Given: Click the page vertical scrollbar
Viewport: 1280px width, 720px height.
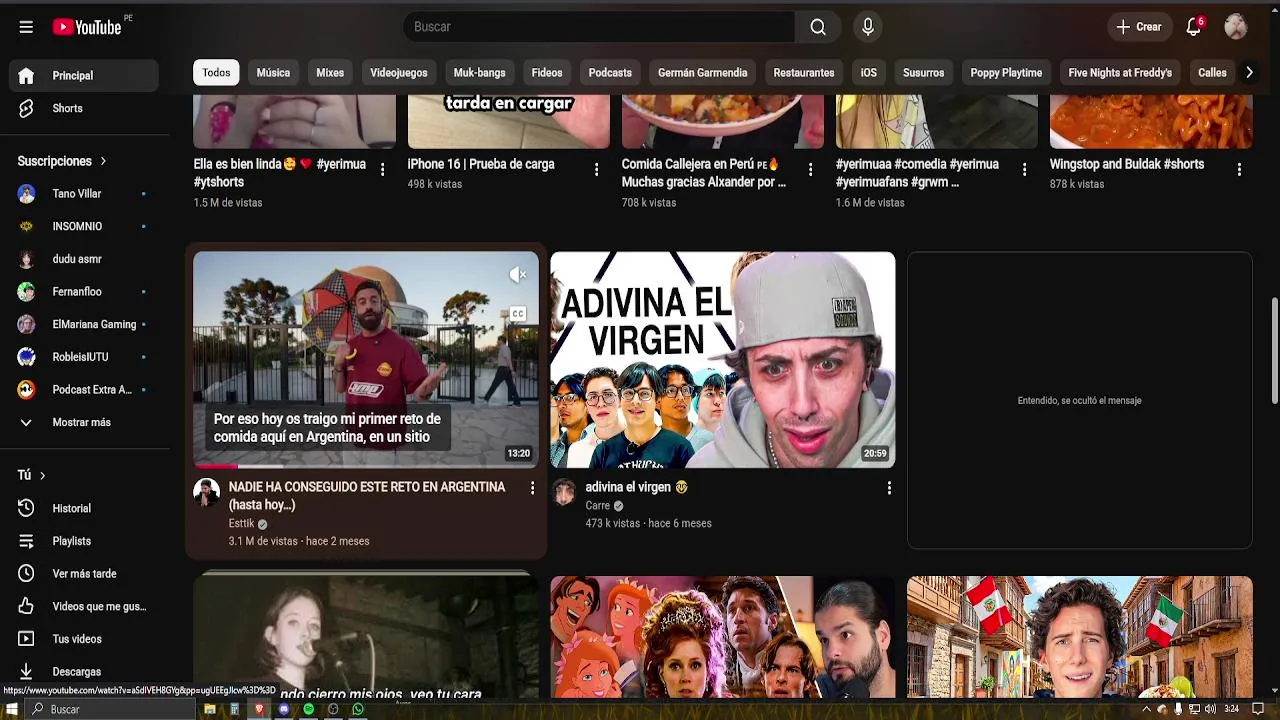Looking at the screenshot, I should [1274, 350].
